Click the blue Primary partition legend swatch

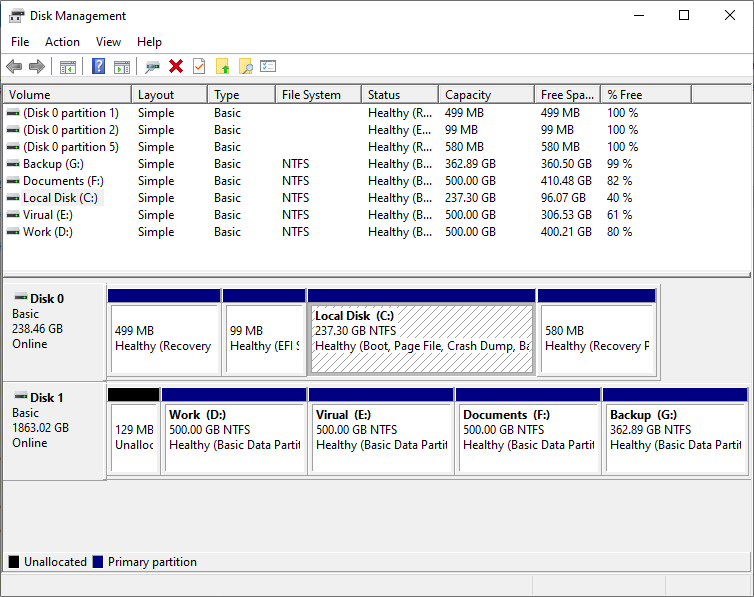98,562
